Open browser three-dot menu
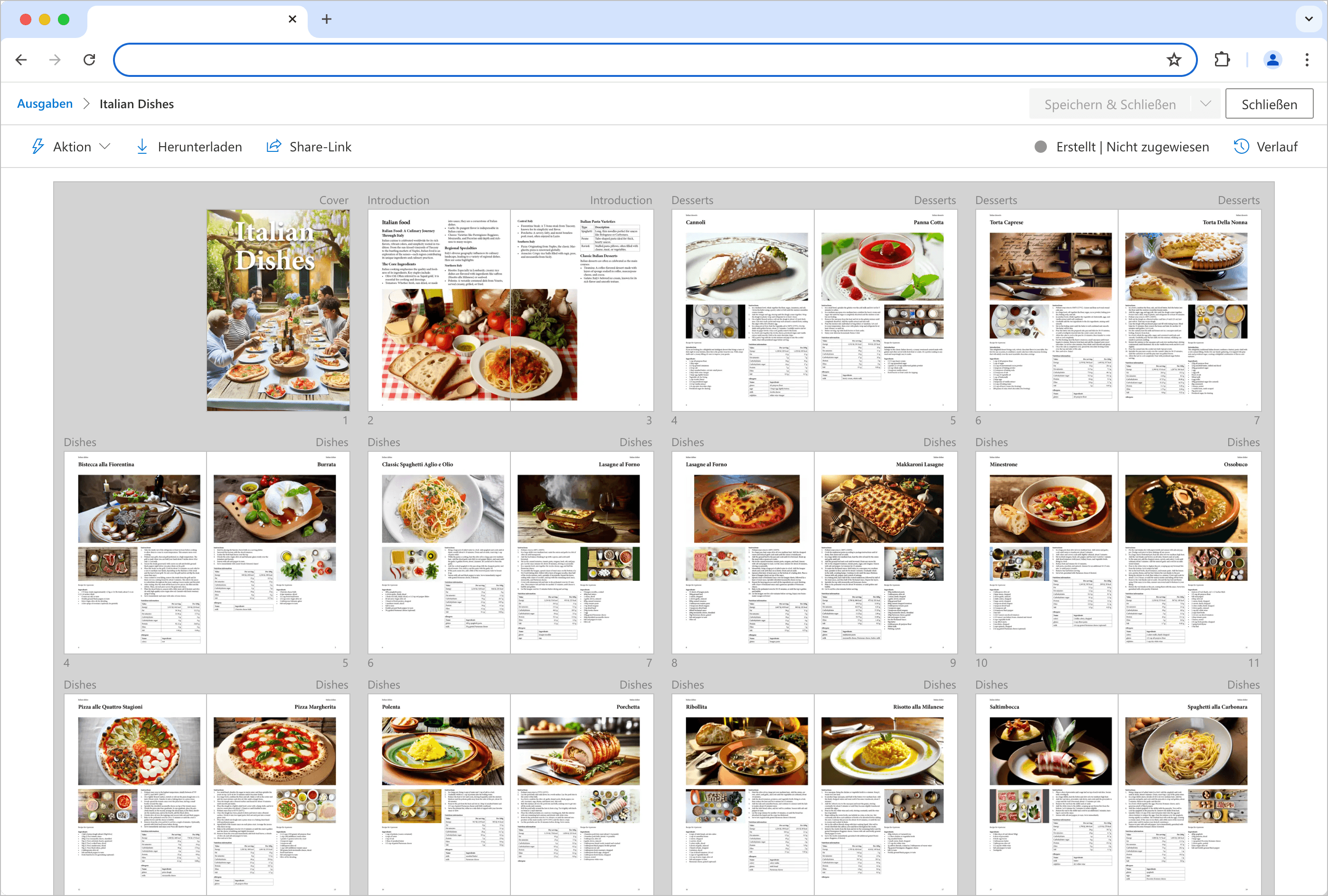 [1307, 59]
